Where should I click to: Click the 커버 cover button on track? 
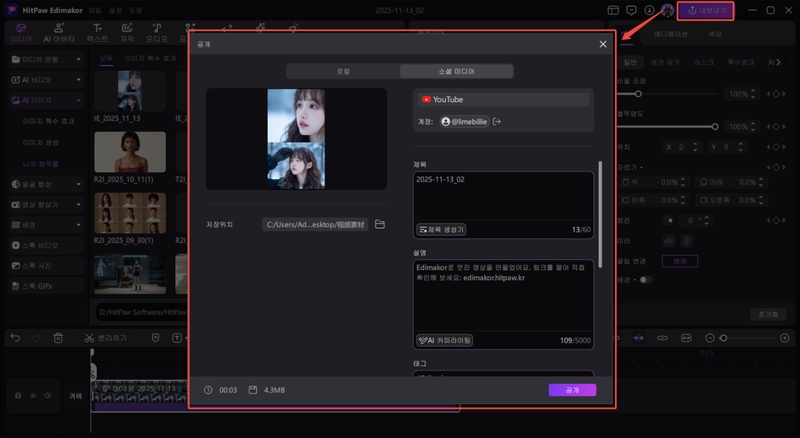point(76,396)
